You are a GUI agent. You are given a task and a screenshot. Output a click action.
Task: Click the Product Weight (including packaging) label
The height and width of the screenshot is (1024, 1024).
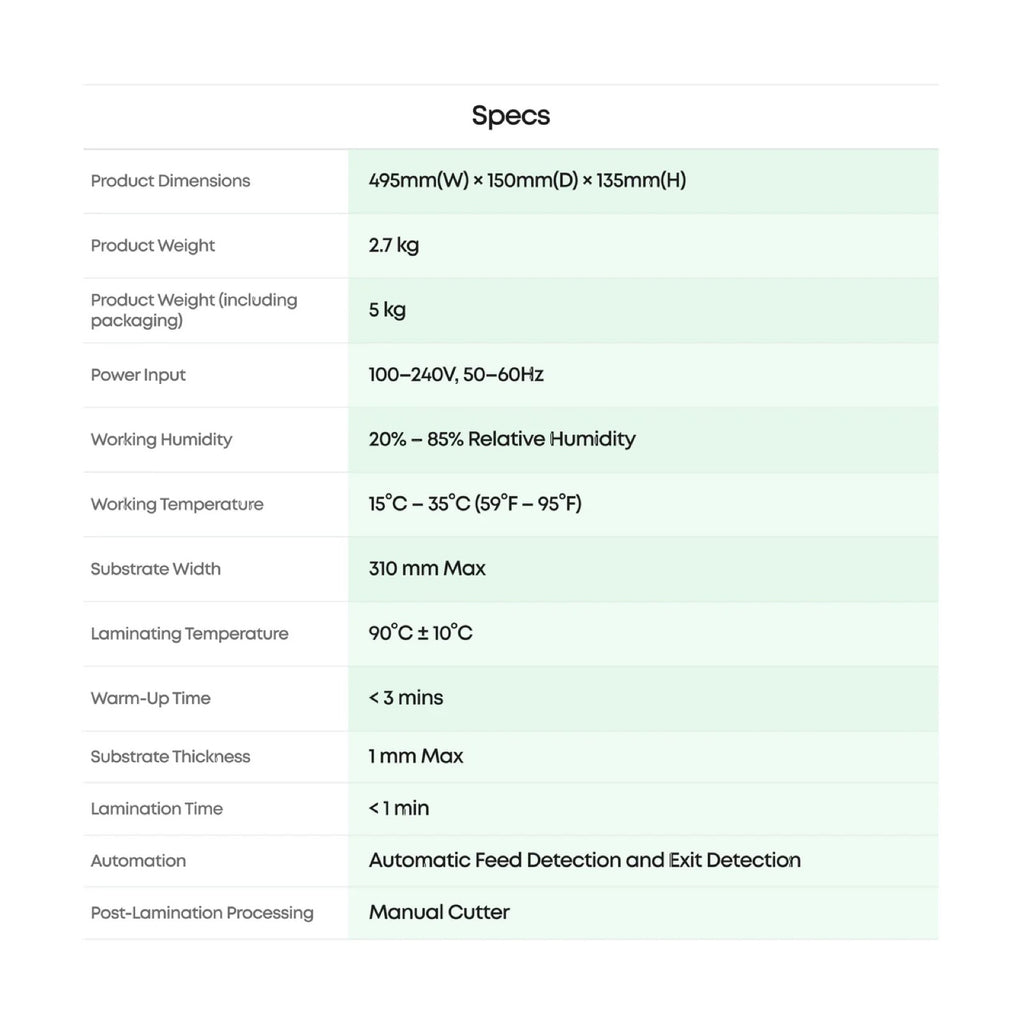[194, 310]
